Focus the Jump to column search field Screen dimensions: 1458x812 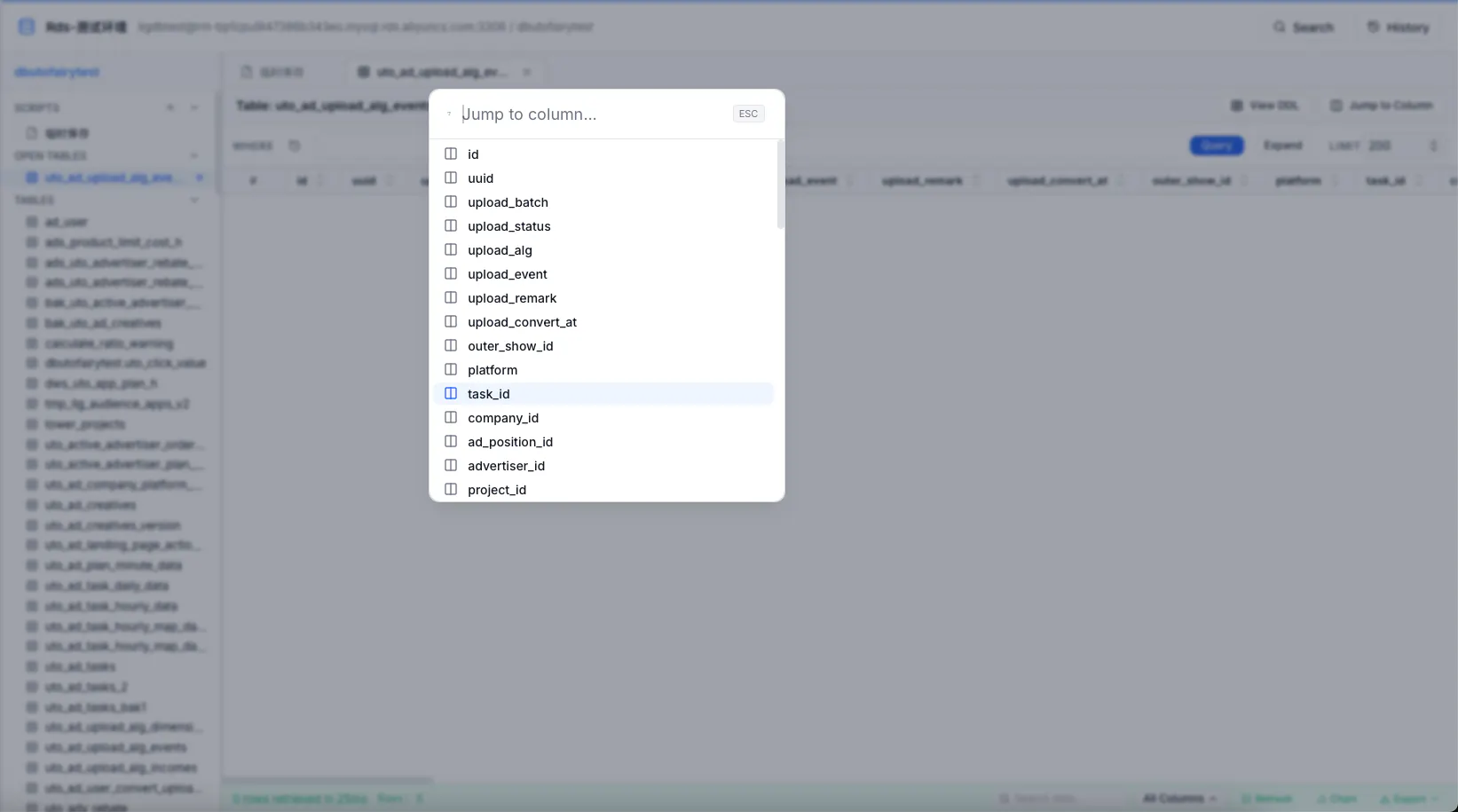point(593,114)
